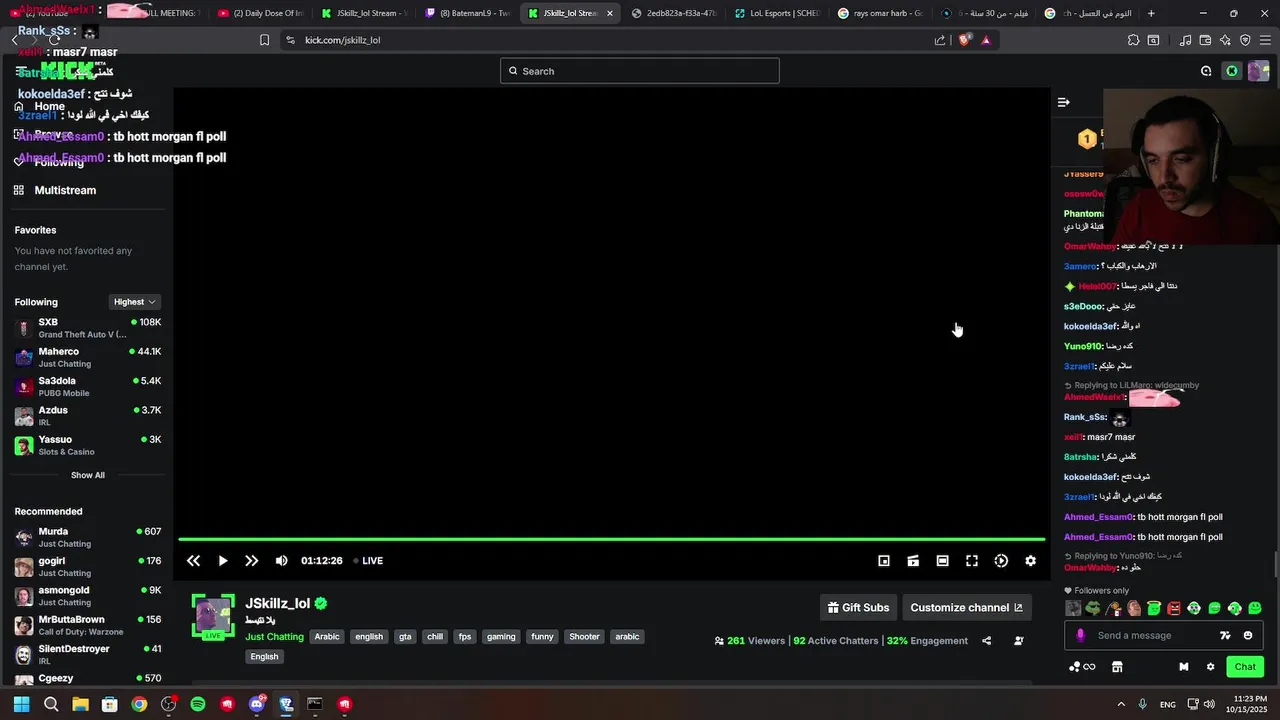Click the purple microphone icon in chat
Viewport: 1280px width, 720px height.
[x=1080, y=635]
